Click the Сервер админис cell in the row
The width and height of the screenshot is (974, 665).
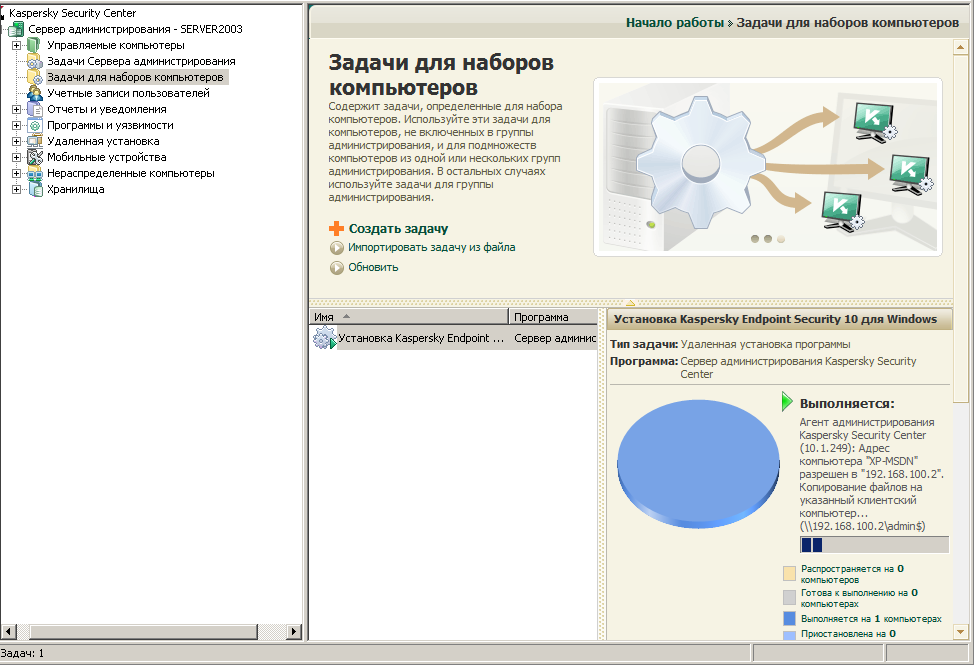click(554, 338)
